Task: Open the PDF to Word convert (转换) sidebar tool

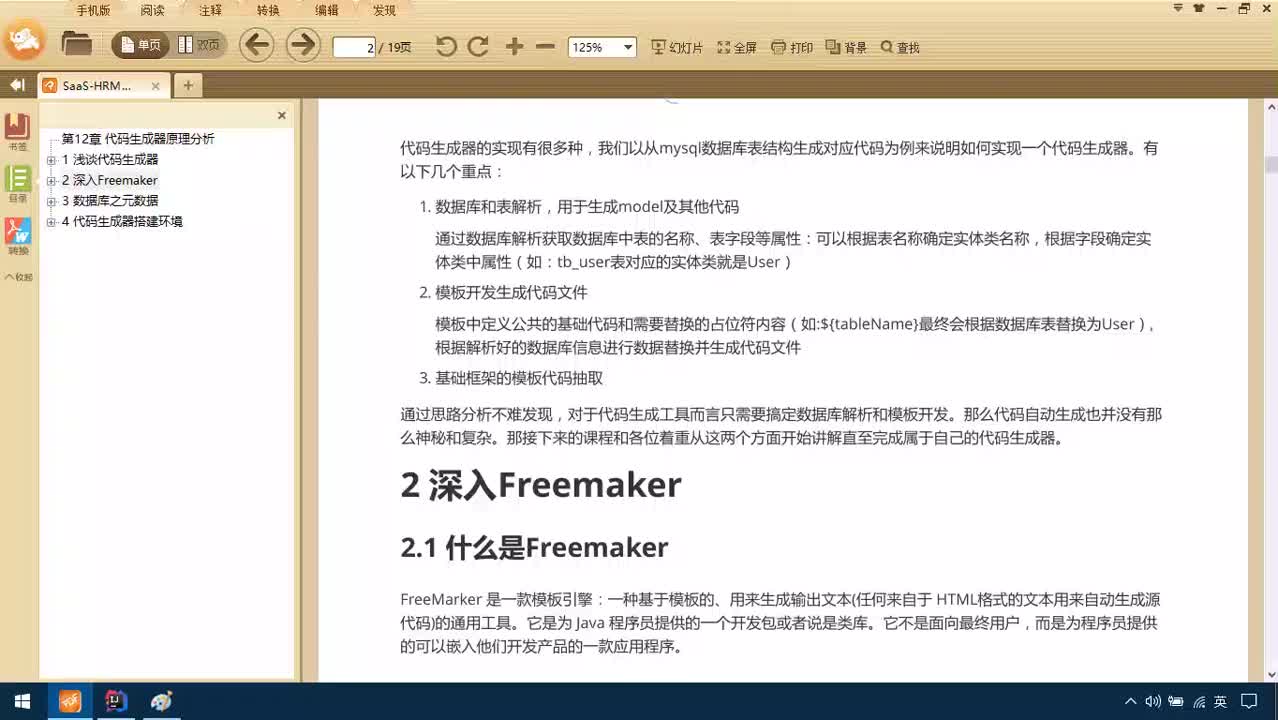Action: click(x=18, y=237)
